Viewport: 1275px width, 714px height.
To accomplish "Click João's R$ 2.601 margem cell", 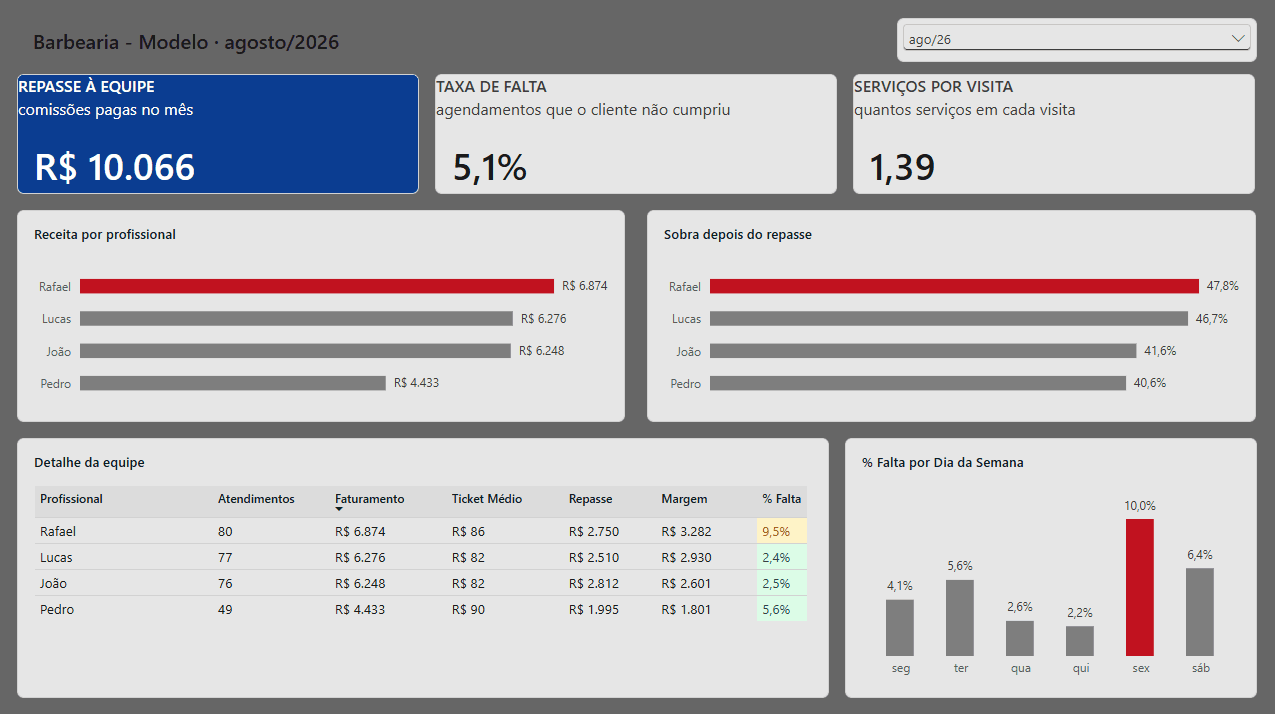I will coord(686,584).
